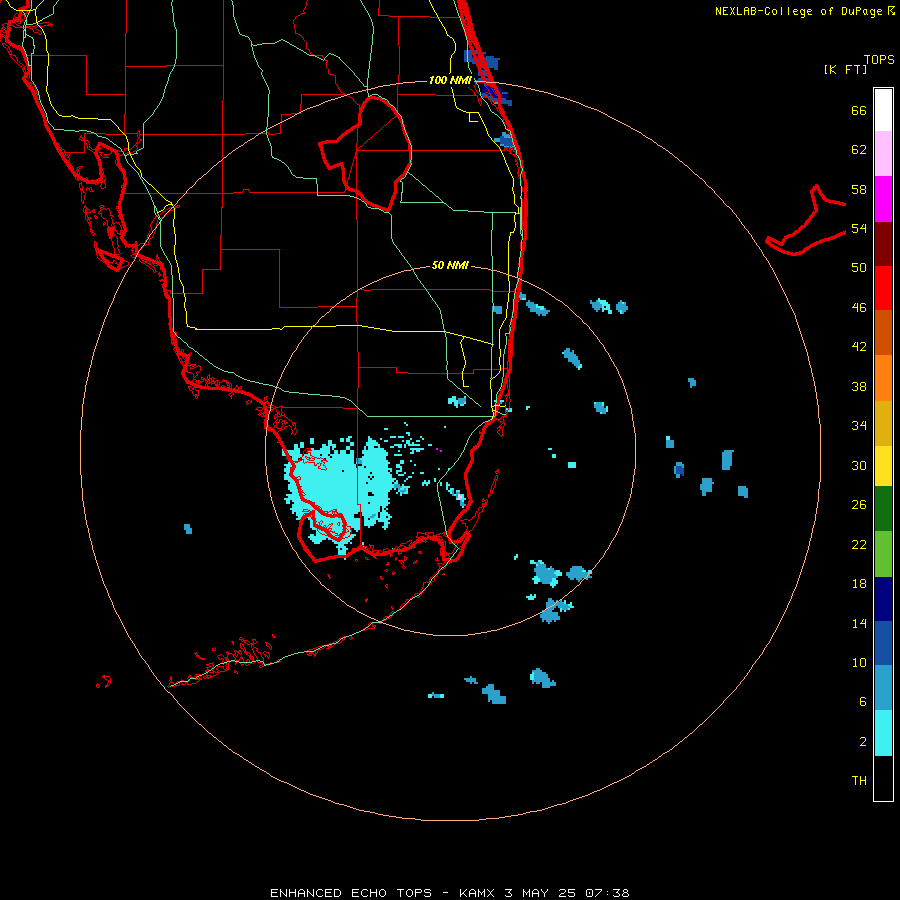Pick the light green legend swatch
Viewport: 900px width, 900px height.
(x=883, y=554)
